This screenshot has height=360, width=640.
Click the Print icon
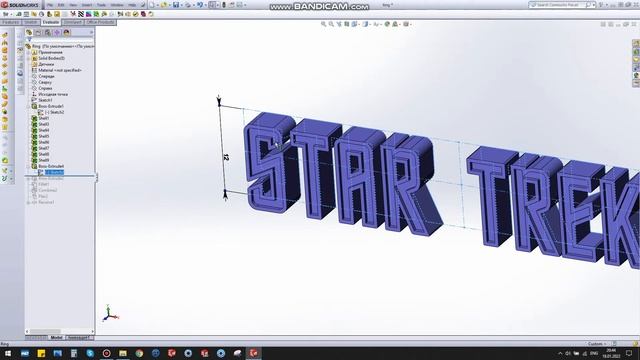click(x=188, y=5)
